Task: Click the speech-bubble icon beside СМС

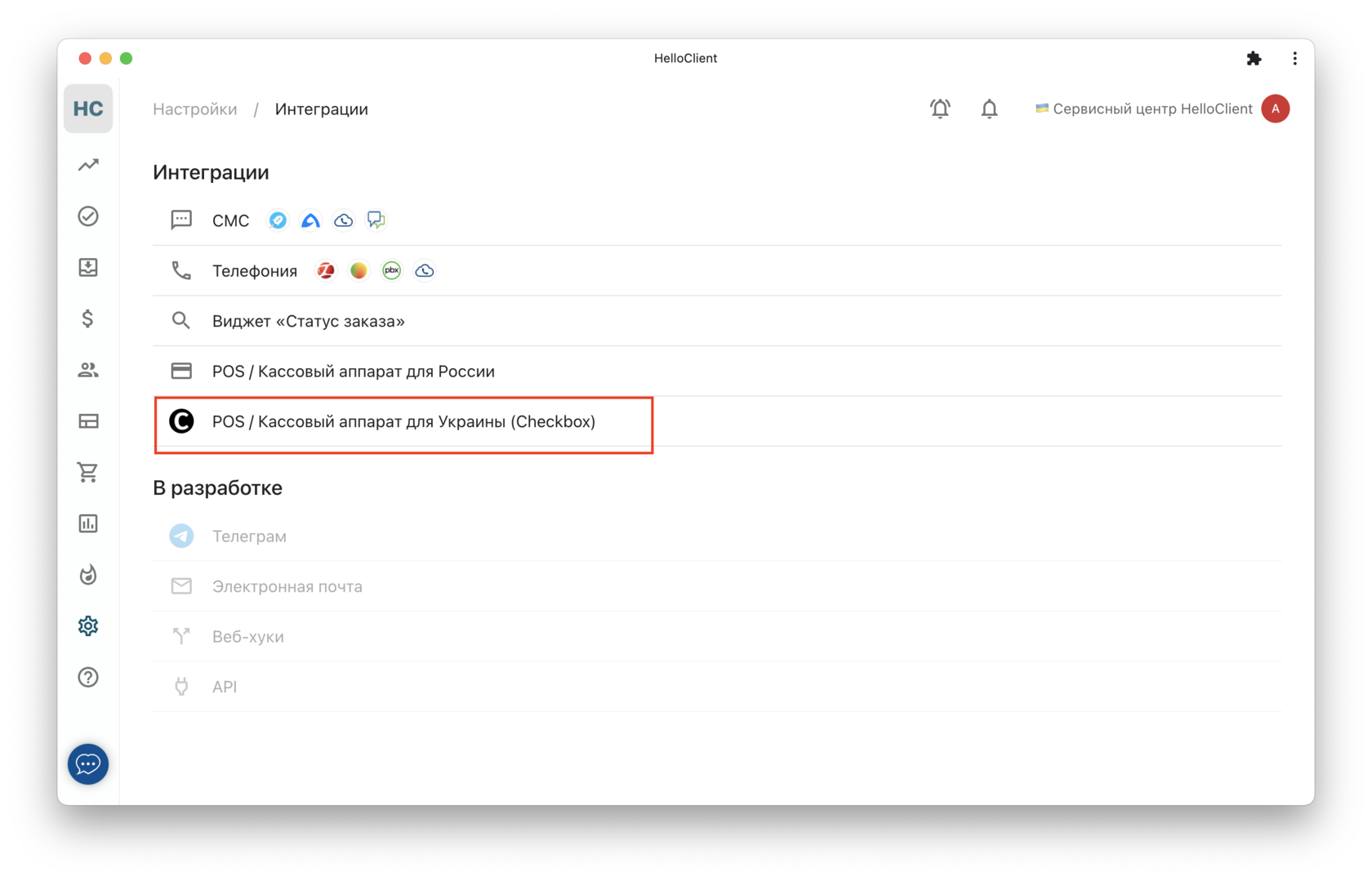Action: 181,220
